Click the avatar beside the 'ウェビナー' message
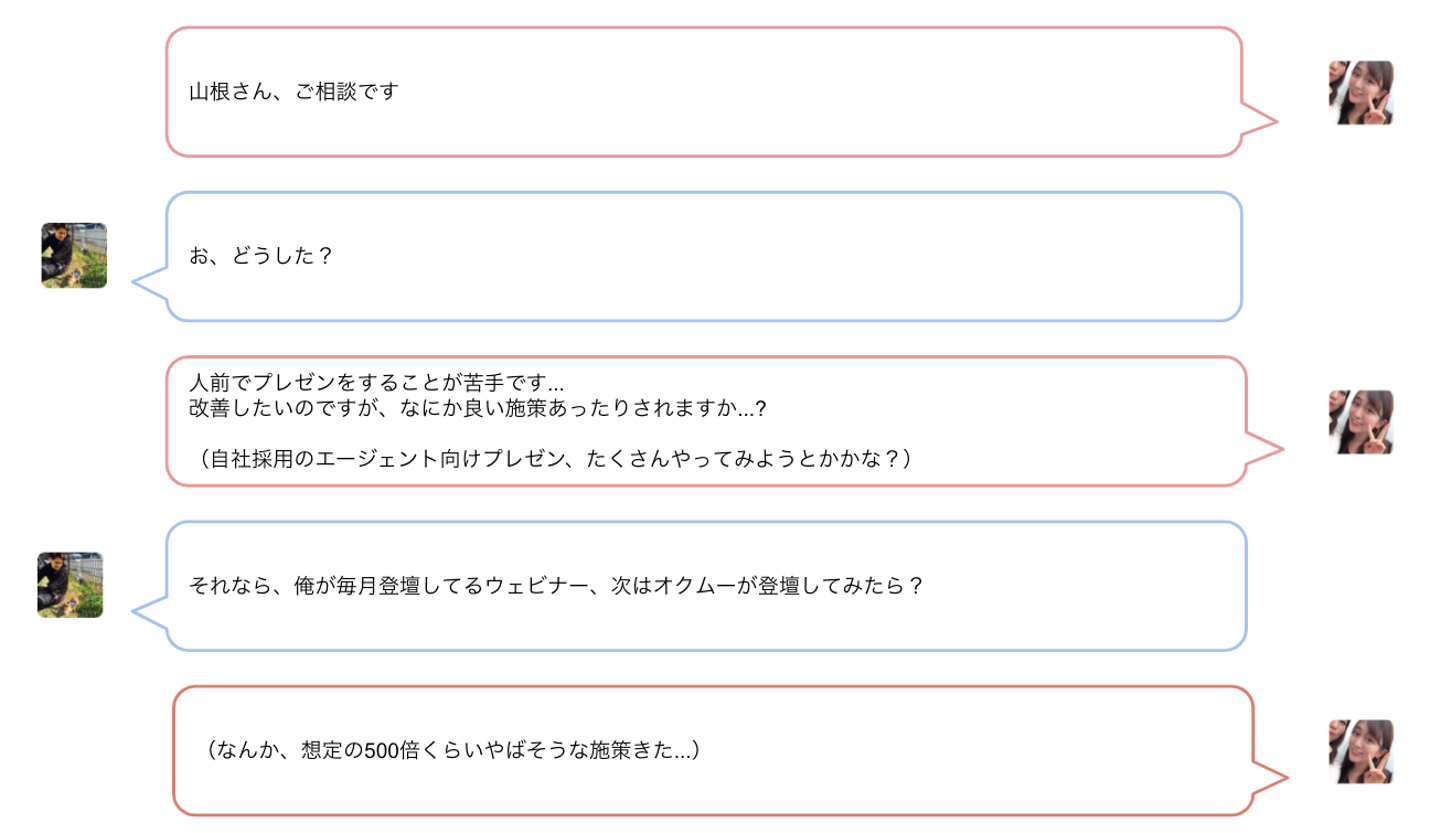Screen dimensions: 1440x833 point(70,584)
